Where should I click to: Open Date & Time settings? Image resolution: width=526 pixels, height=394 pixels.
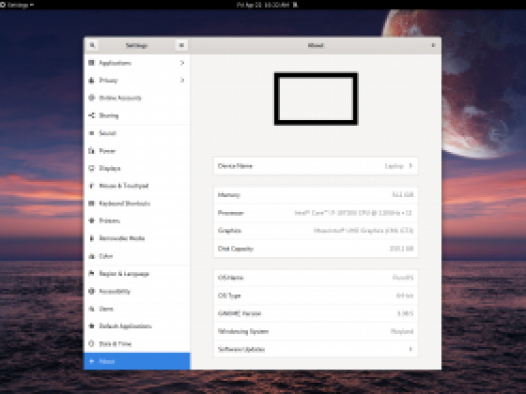point(137,344)
